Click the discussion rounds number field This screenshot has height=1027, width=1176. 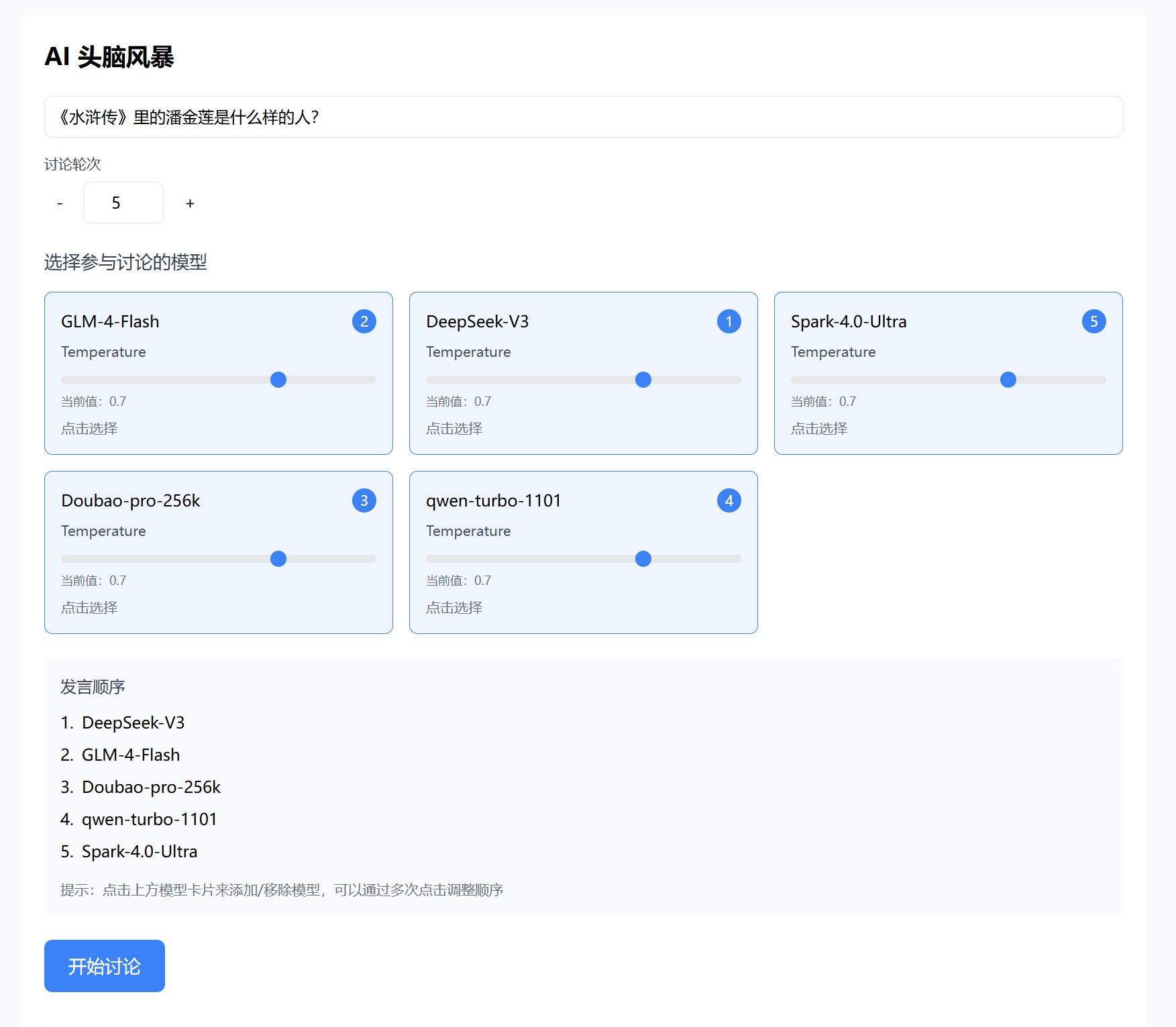click(123, 203)
